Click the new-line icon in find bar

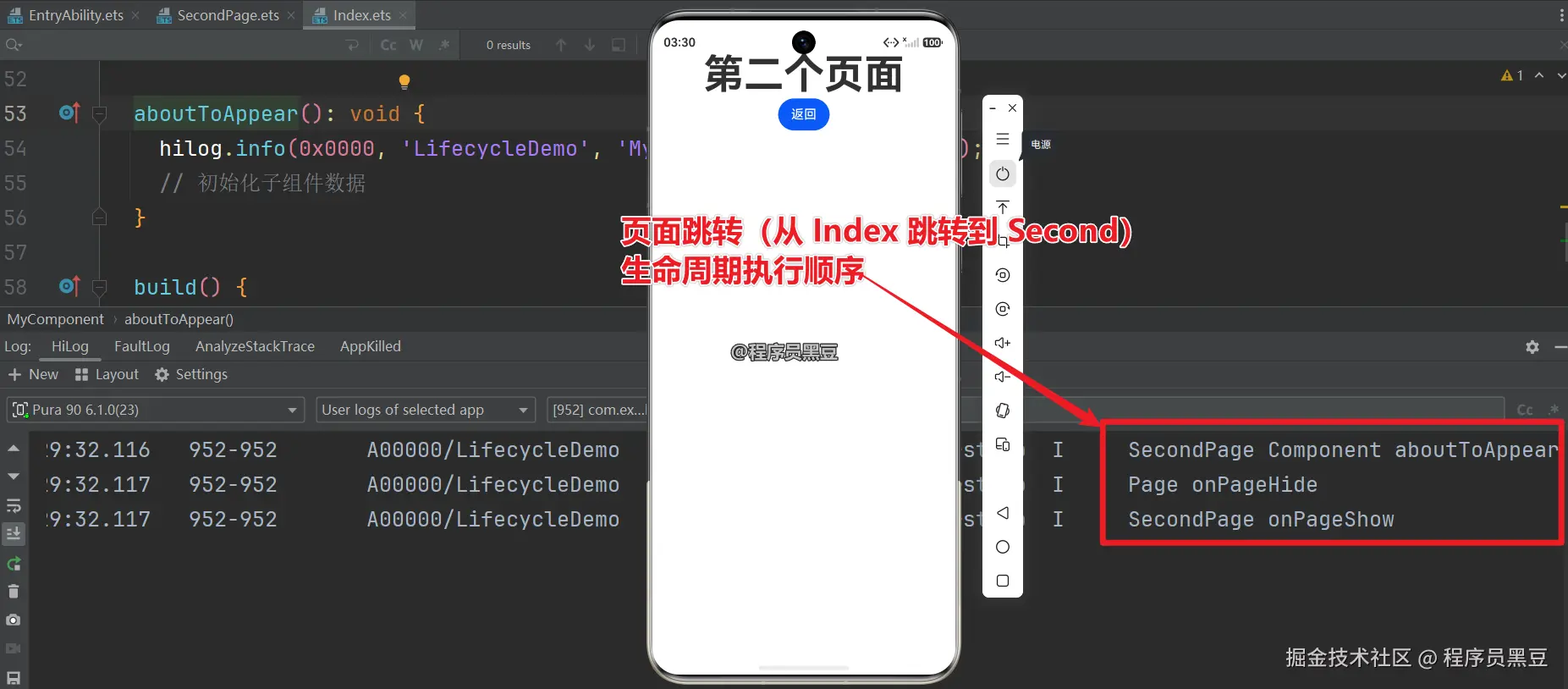tap(353, 45)
